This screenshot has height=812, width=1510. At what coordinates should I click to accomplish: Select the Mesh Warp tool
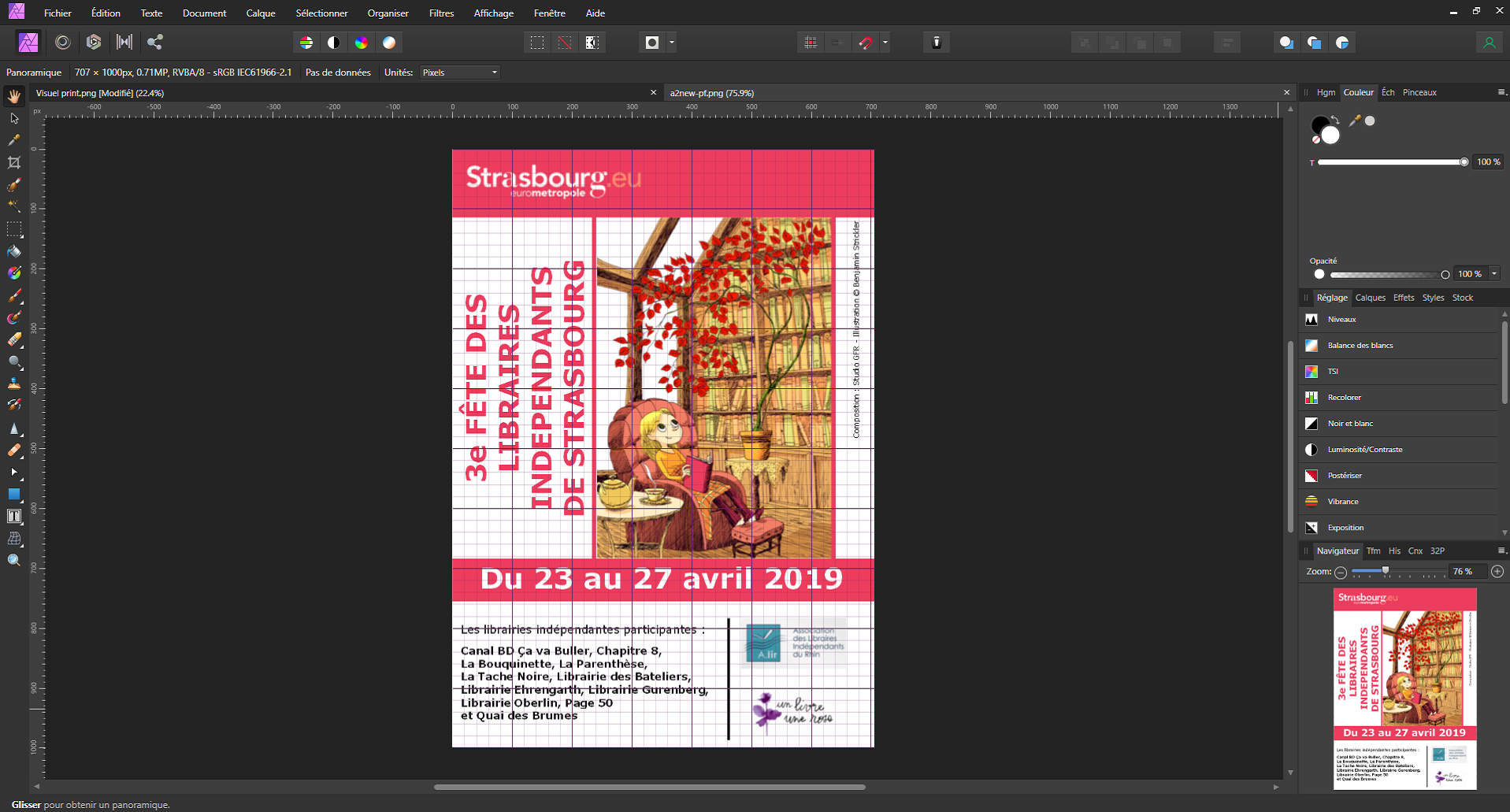pyautogui.click(x=14, y=539)
